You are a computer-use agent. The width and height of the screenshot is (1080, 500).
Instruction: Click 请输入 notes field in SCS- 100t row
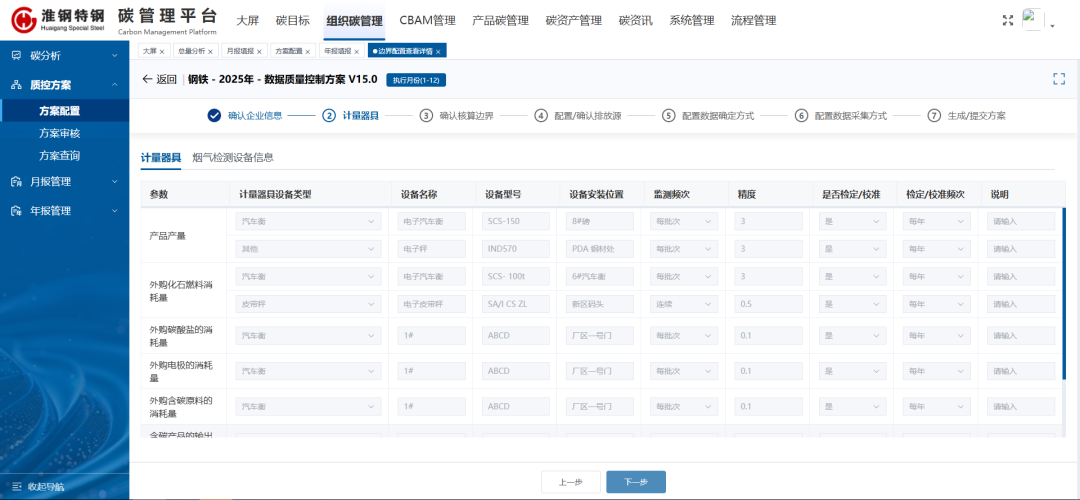point(1021,276)
